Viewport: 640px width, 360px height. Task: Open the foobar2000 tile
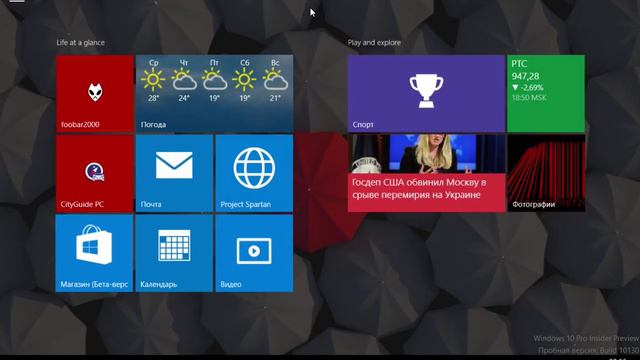[95, 93]
